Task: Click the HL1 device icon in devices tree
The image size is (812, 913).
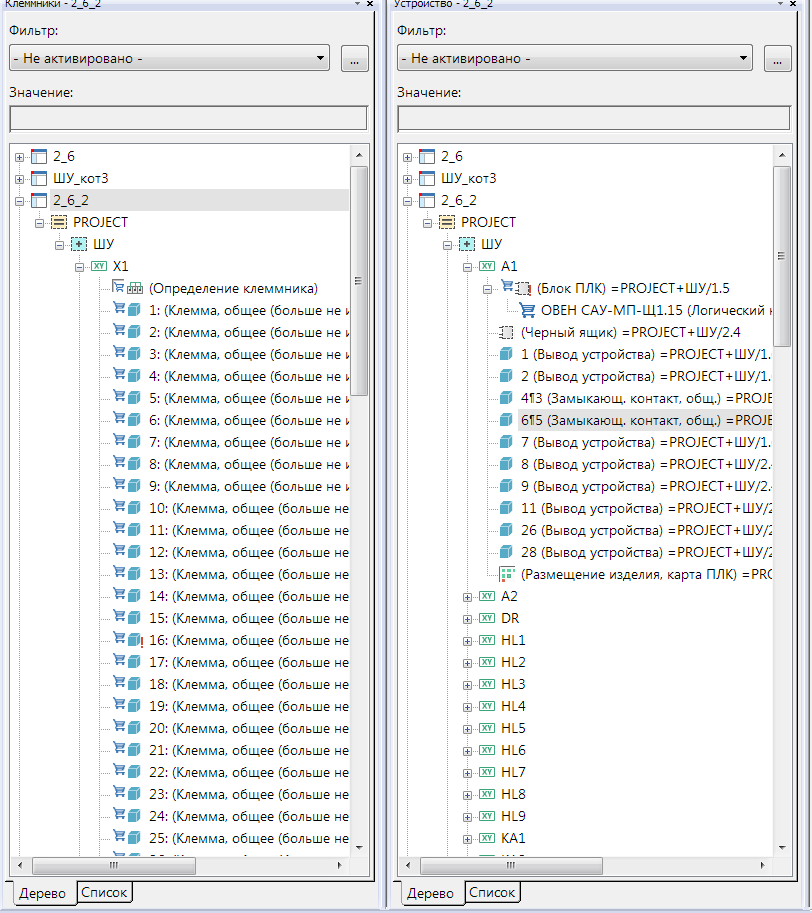Action: point(487,640)
